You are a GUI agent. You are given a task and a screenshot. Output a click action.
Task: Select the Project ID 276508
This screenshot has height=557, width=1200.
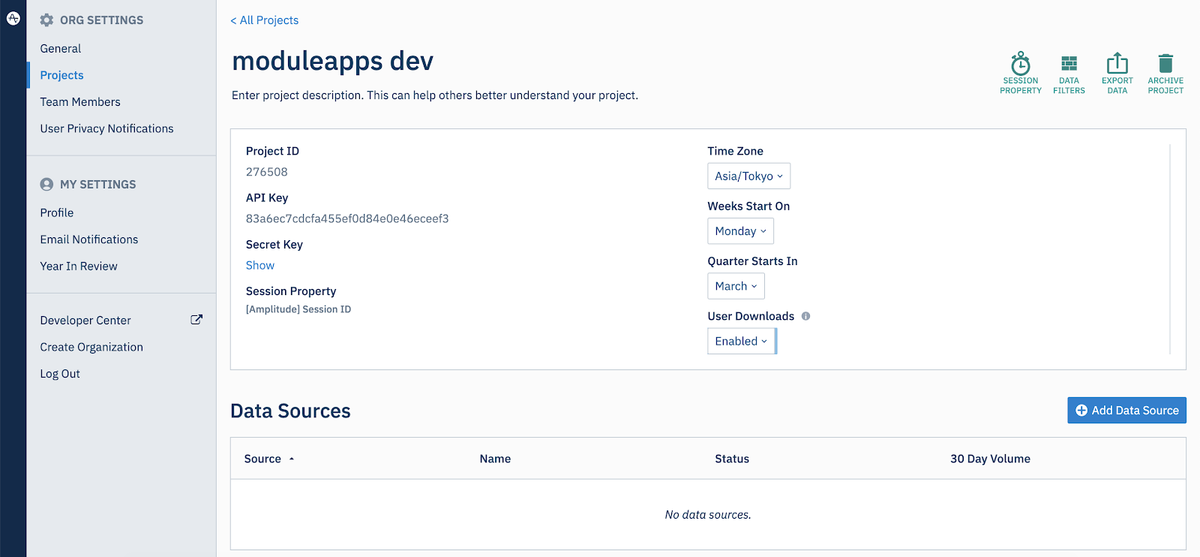pos(266,172)
